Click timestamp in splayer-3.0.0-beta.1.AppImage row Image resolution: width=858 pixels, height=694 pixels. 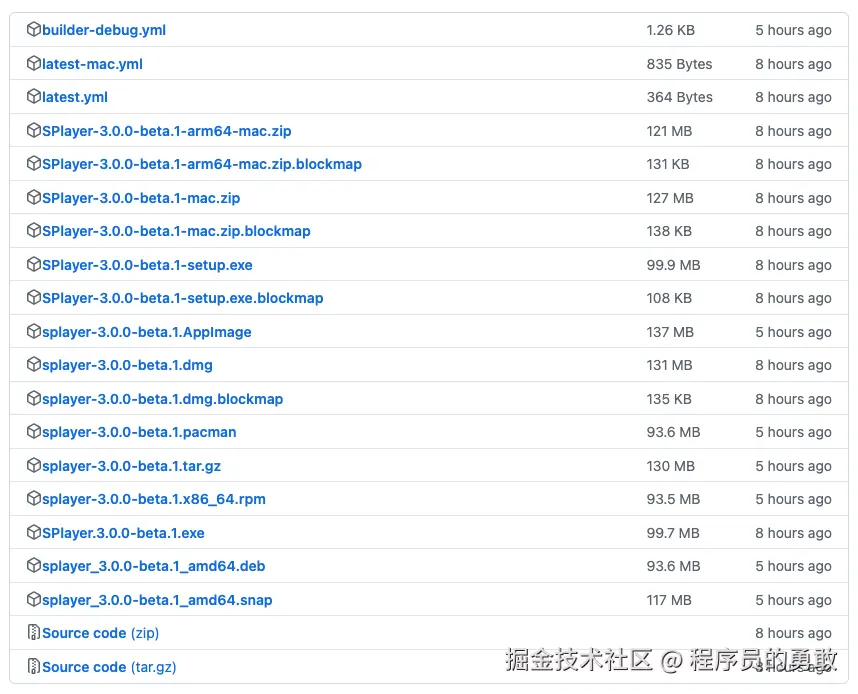(793, 332)
